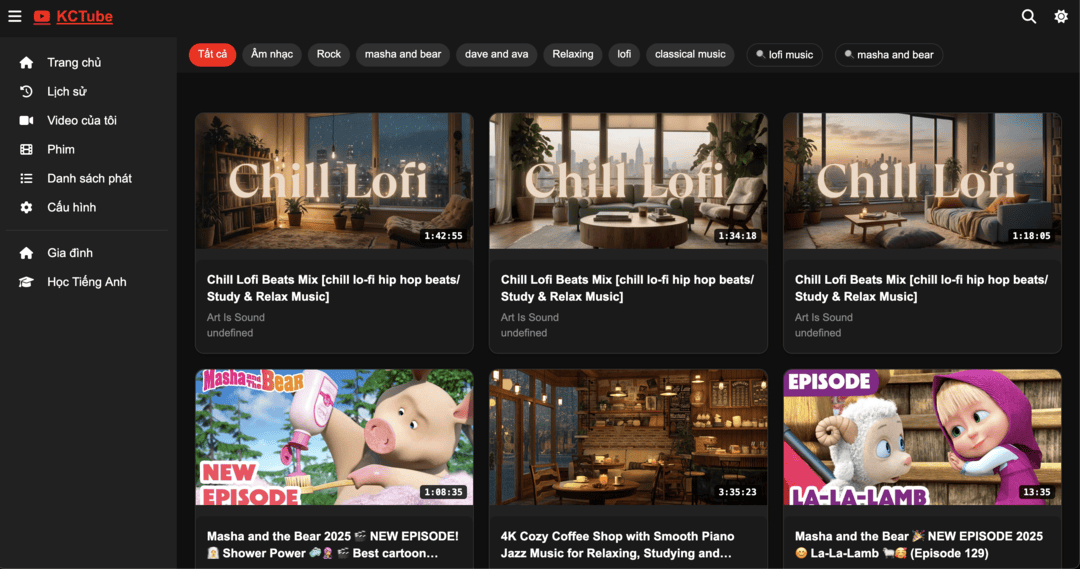Viewport: 1080px width, 569px height.
Task: Click the list icon beside Danh sách phát
Action: [26, 178]
